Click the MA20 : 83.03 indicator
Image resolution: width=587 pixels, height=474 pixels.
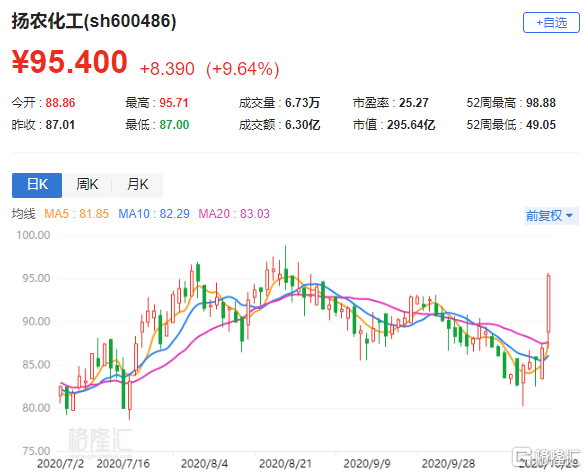click(234, 214)
